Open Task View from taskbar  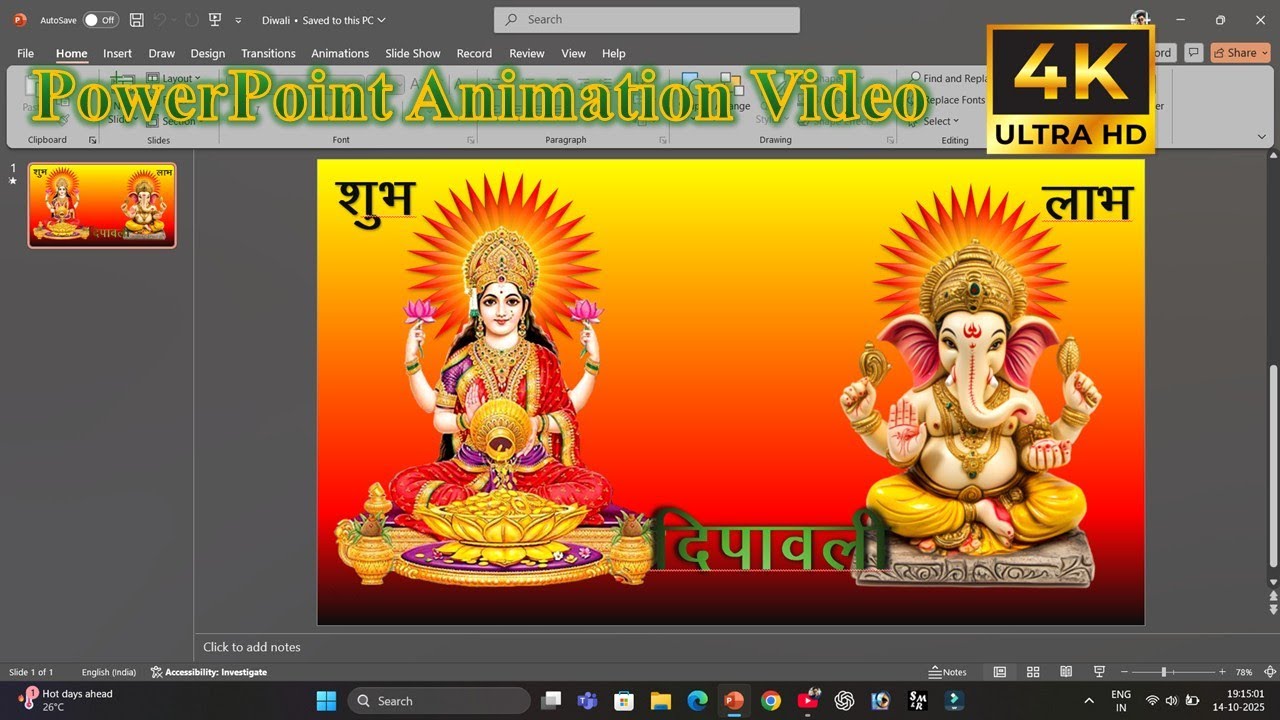[x=551, y=700]
